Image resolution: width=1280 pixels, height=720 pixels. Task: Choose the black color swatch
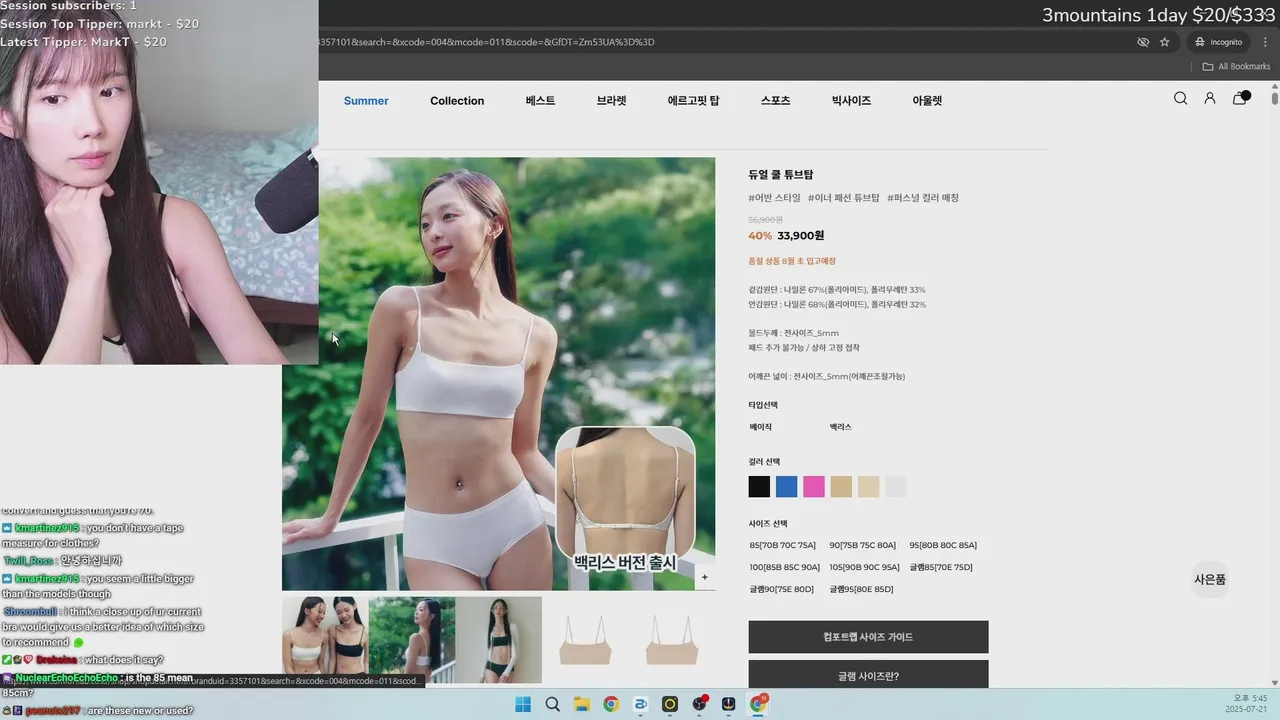coord(759,487)
